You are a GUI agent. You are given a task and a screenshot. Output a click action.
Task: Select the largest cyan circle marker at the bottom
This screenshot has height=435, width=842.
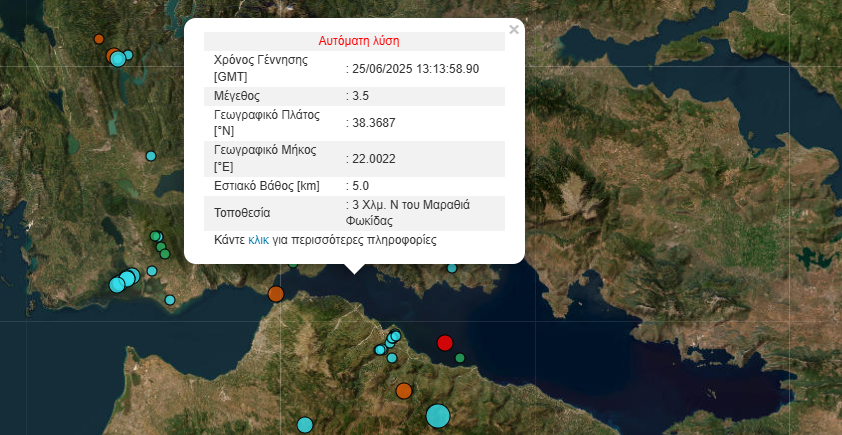438,415
